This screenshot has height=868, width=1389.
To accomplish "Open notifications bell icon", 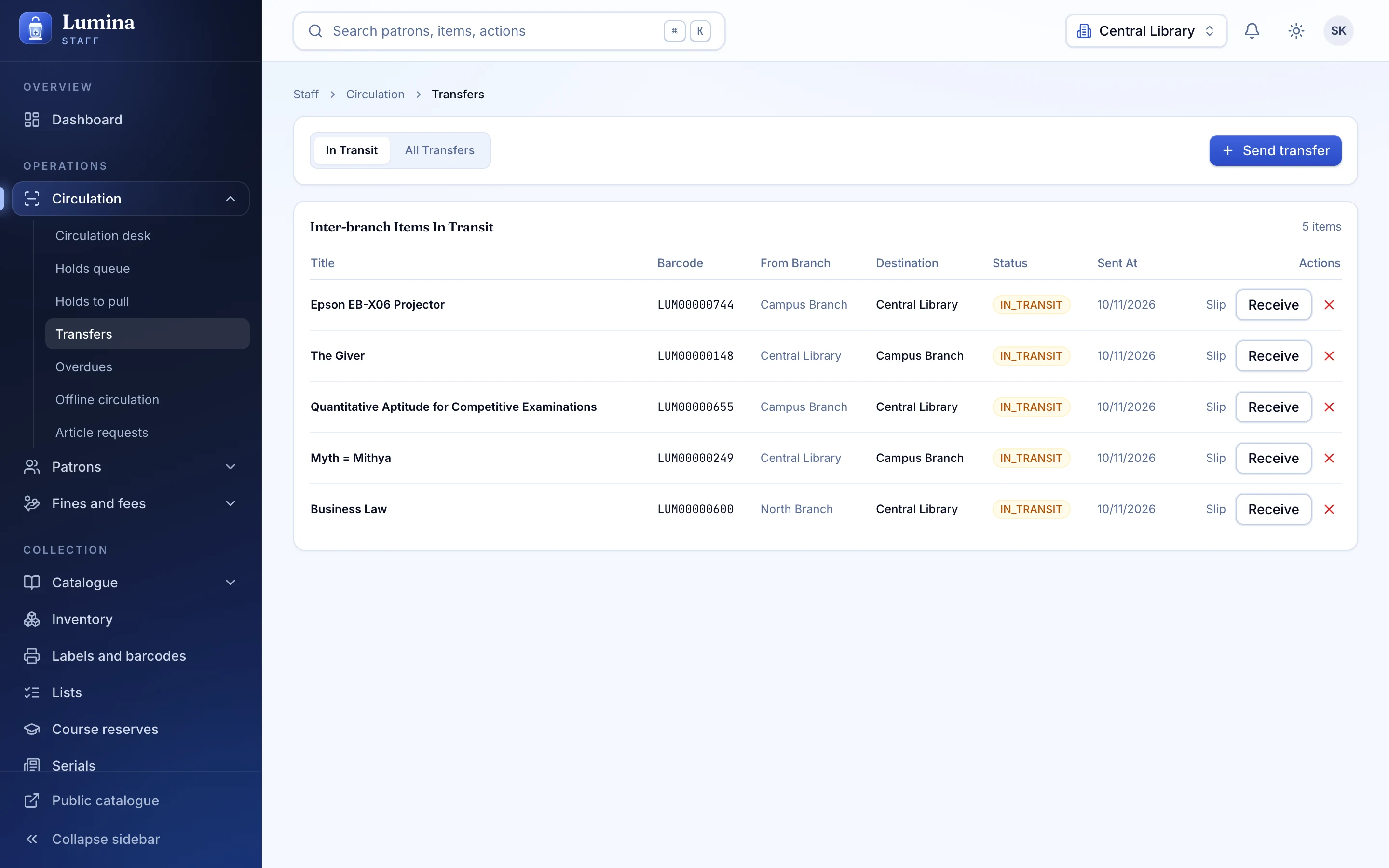I will [1252, 31].
